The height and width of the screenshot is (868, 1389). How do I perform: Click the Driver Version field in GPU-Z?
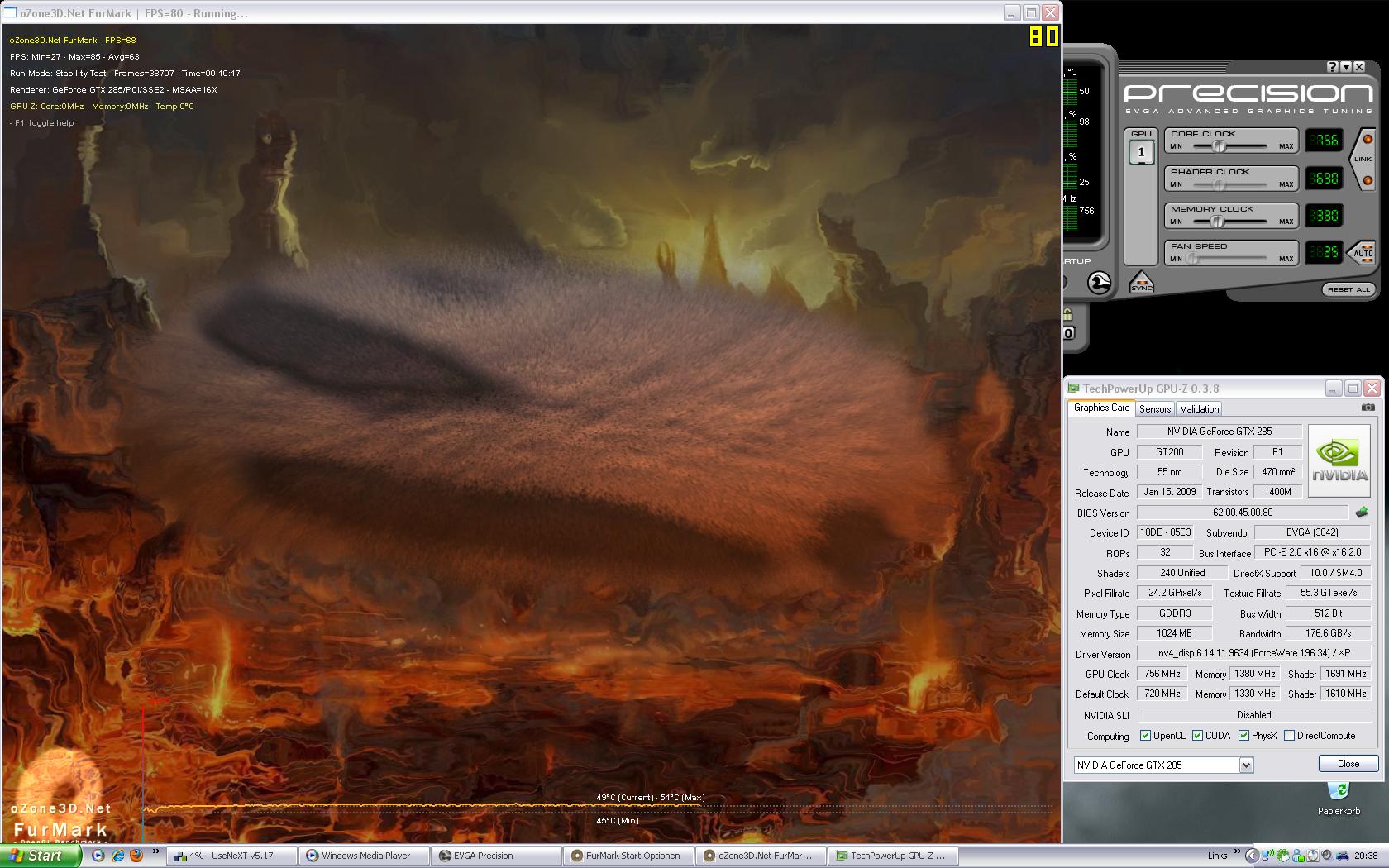click(x=1253, y=653)
